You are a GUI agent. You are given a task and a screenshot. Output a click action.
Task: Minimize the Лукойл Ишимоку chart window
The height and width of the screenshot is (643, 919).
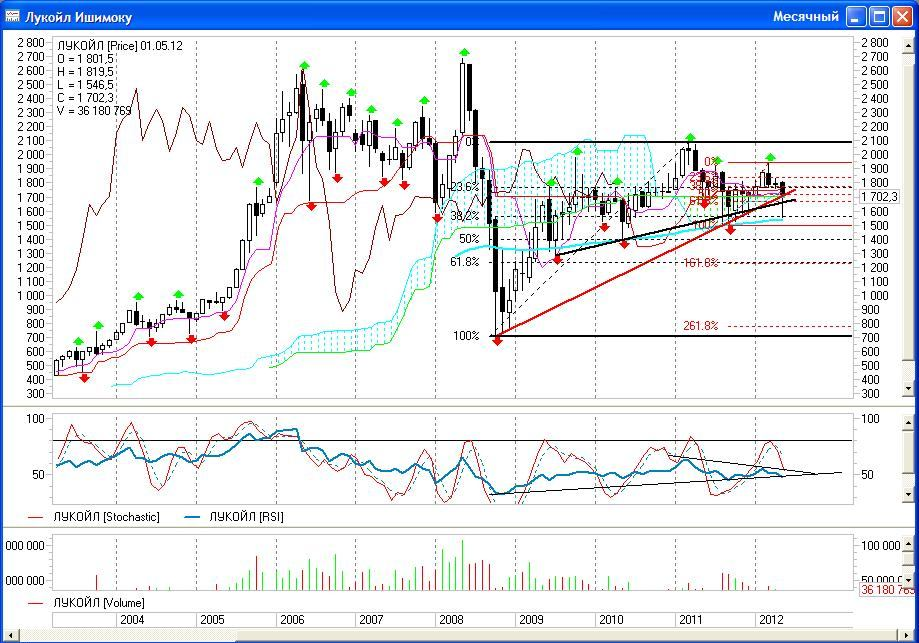[856, 17]
